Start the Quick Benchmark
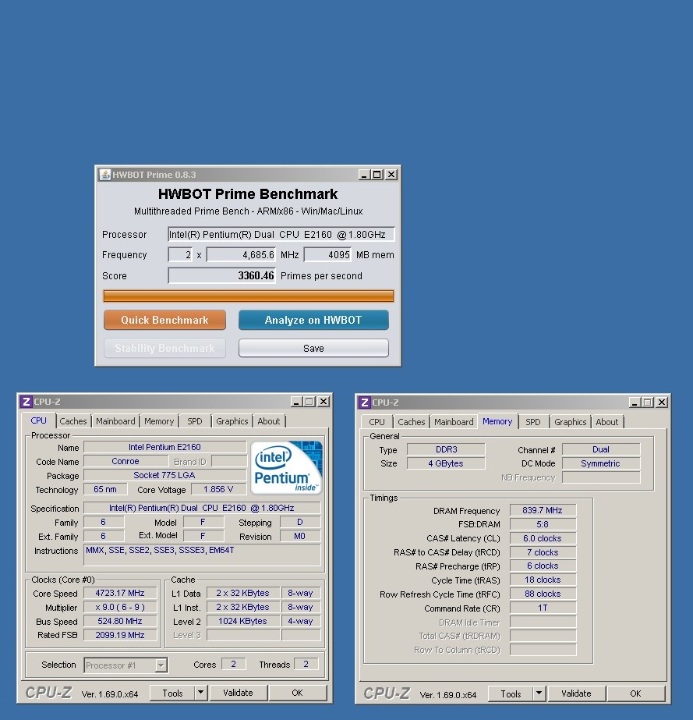The width and height of the screenshot is (693, 720). pos(164,320)
